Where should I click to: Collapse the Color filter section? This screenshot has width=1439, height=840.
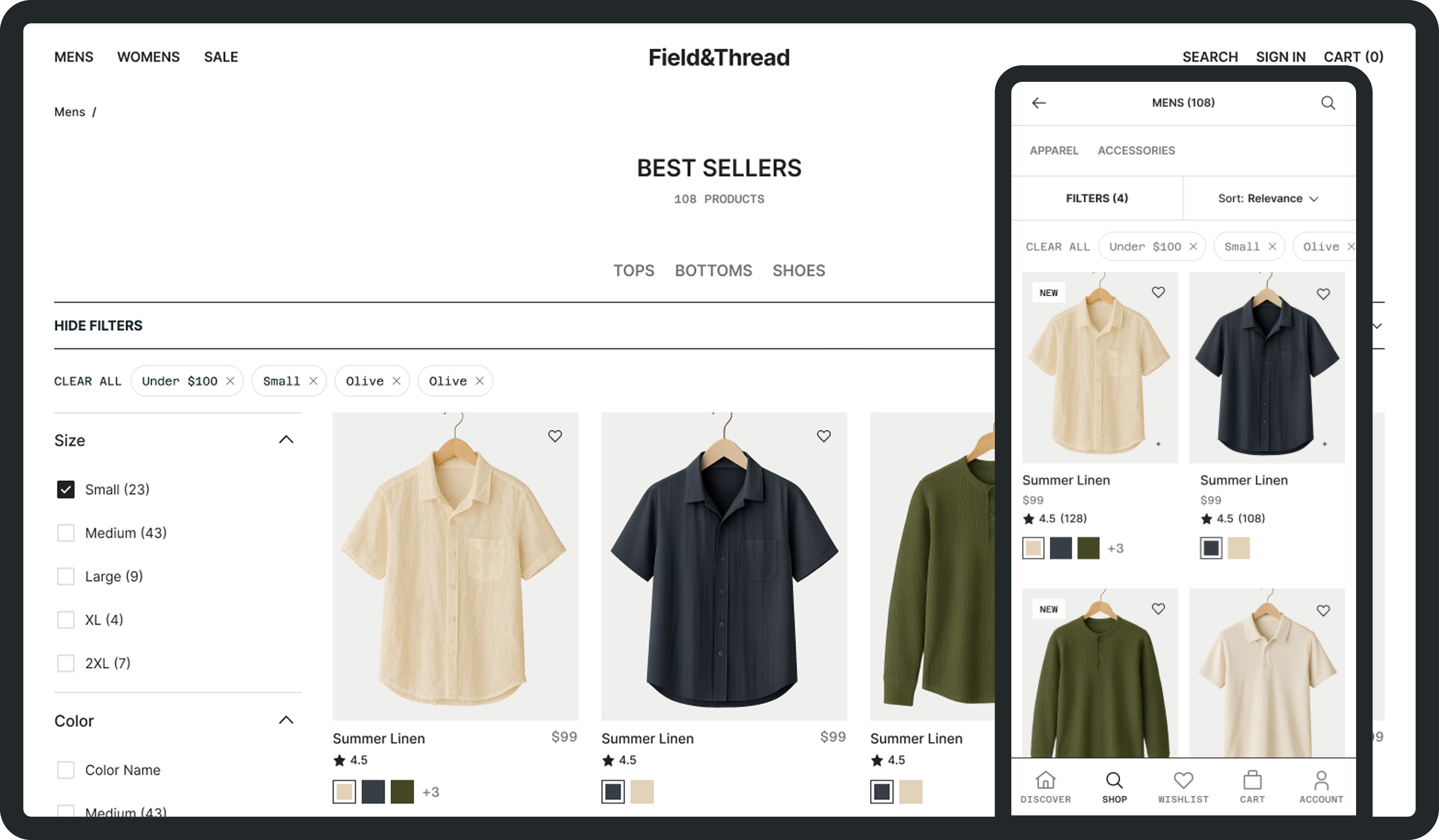tap(286, 720)
